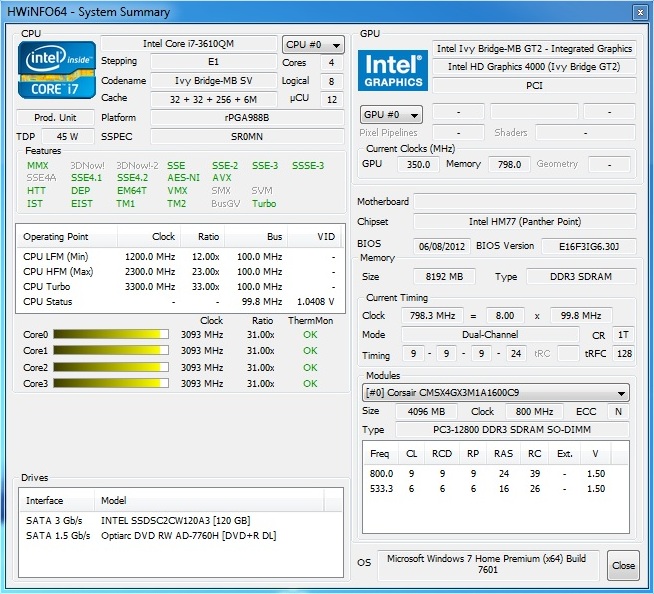654x594 pixels.
Task: Click the Windows 7 Home Premium OS field
Action: click(488, 564)
